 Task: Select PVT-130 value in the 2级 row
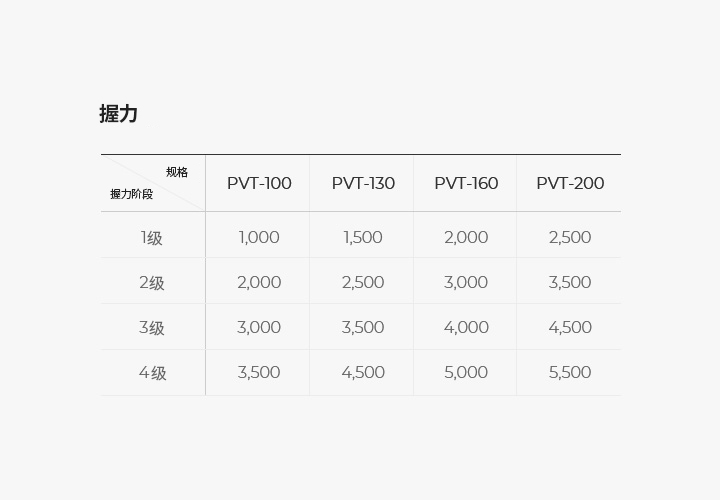pyautogui.click(x=363, y=282)
